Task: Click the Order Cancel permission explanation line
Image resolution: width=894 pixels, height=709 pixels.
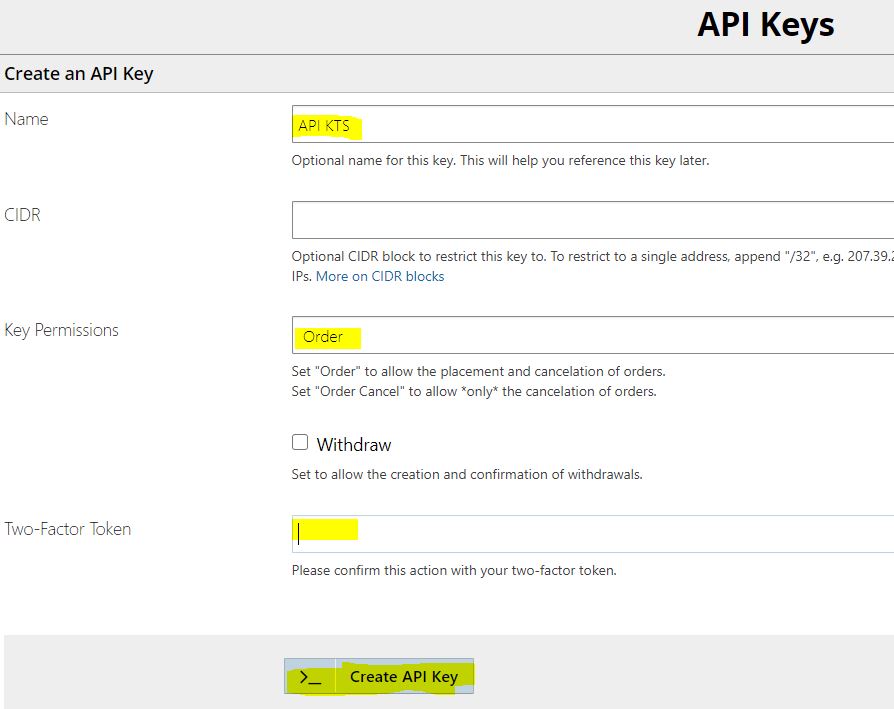Action: pos(474,391)
